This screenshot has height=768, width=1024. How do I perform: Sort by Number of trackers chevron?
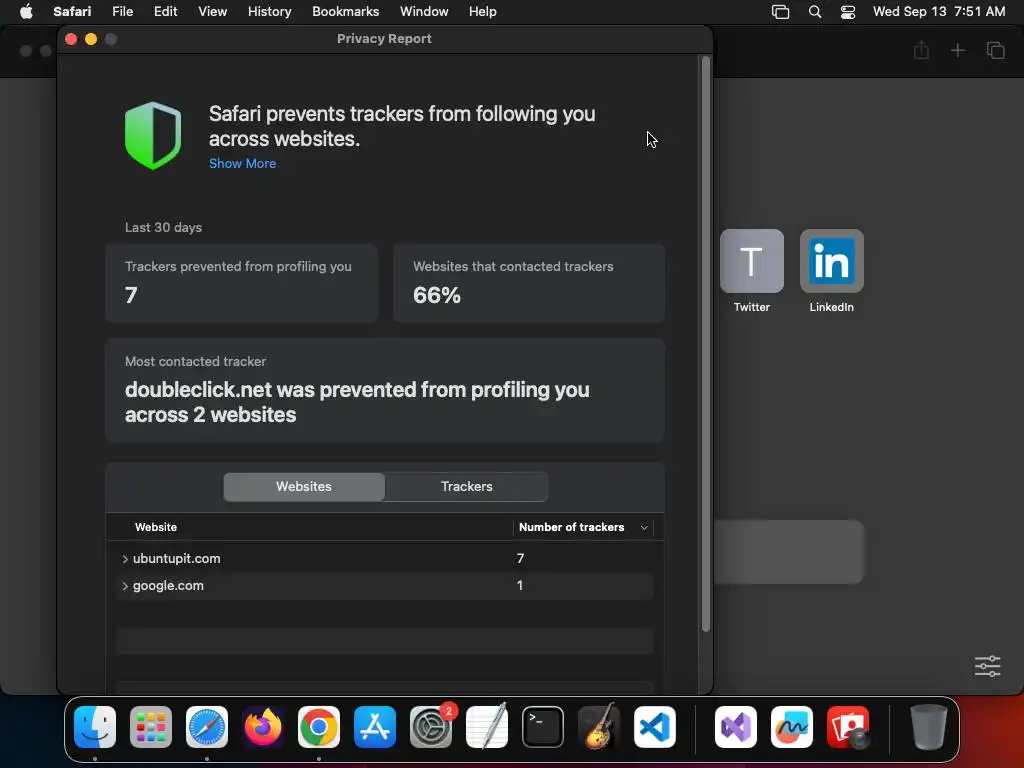coord(644,528)
